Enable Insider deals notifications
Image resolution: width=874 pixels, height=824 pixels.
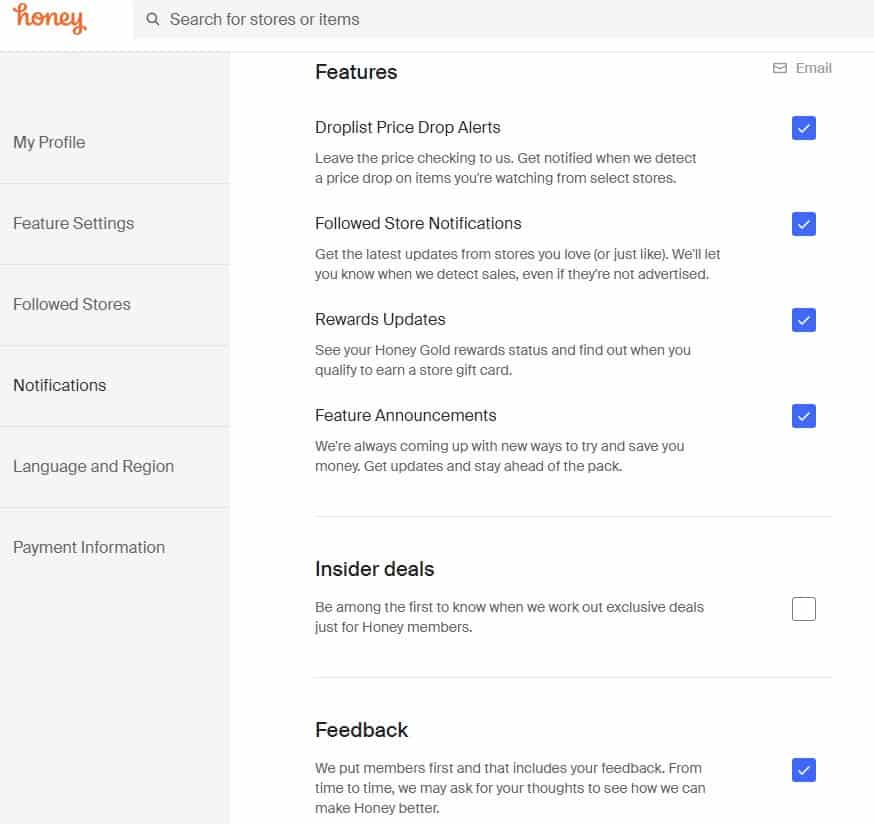[803, 608]
